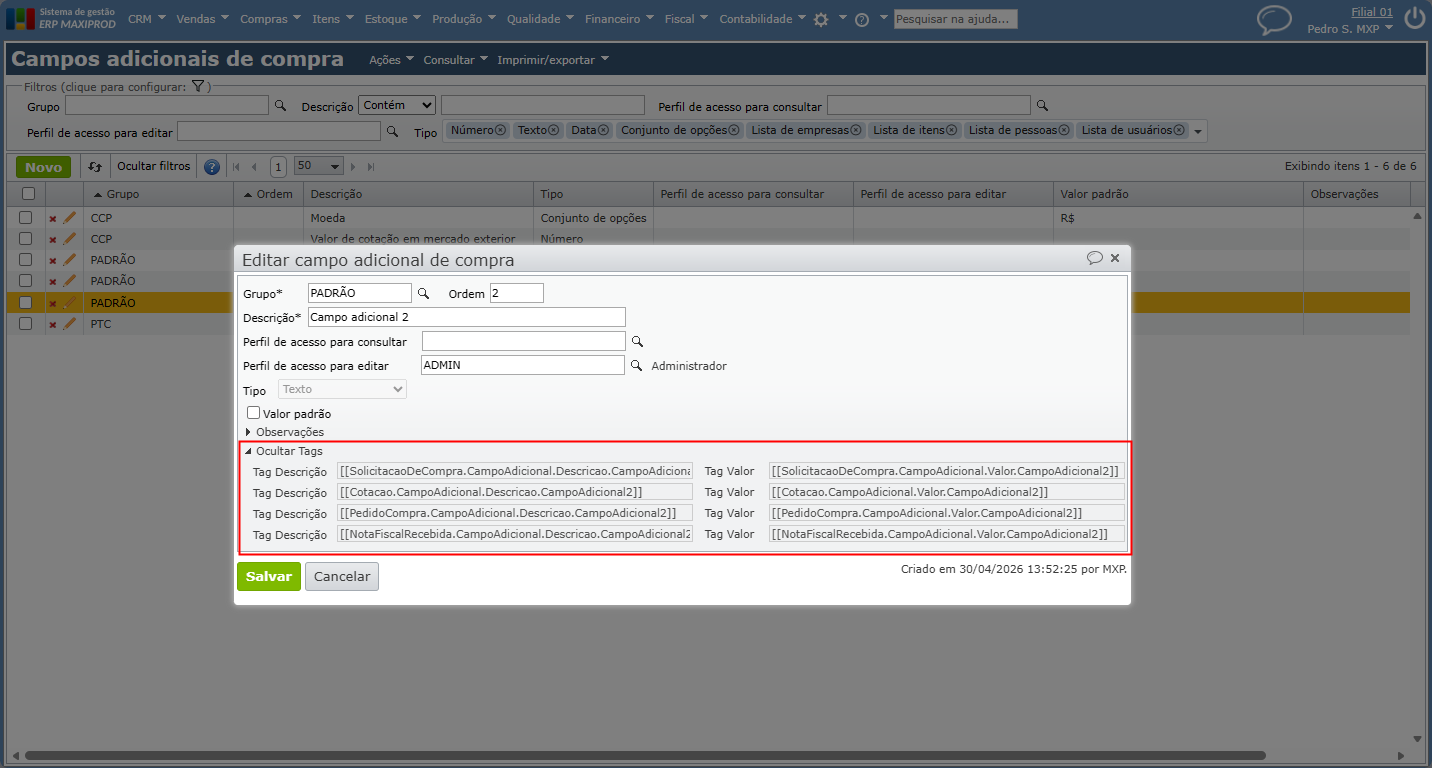Viewport: 1432px width, 768px height.
Task: Click the blue help icon in the toolbar
Action: [x=212, y=167]
